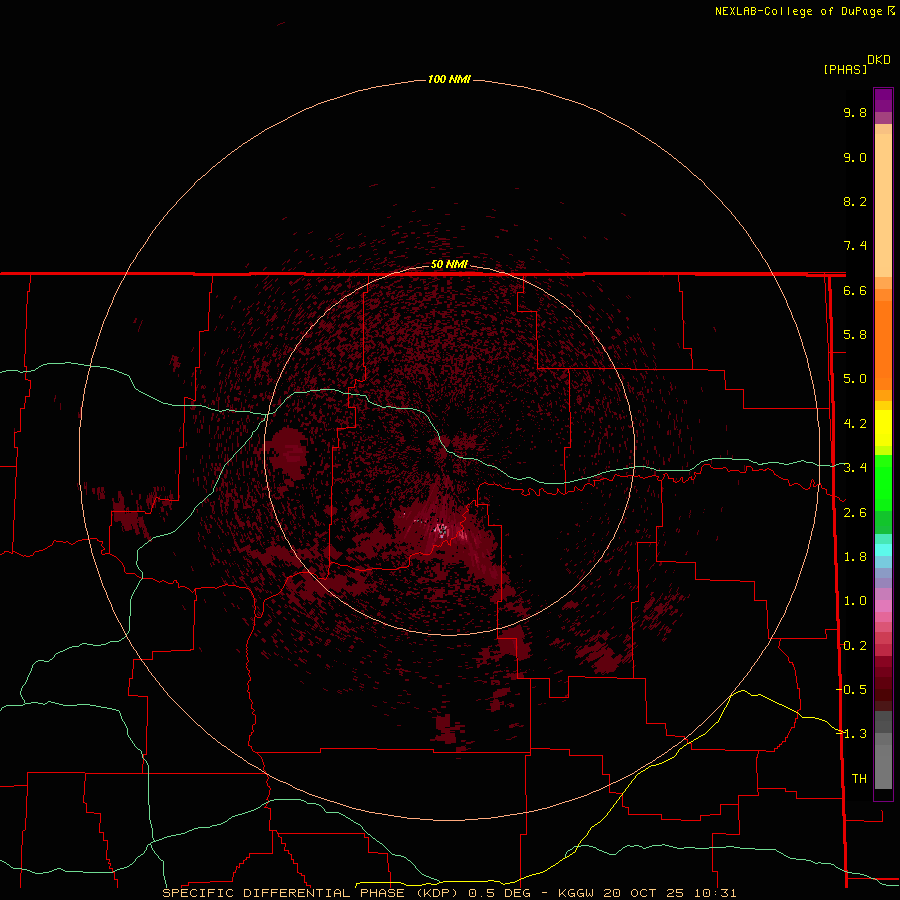Viewport: 900px width, 900px height.
Task: Click the (KDP) product code in the caption
Action: click(437, 893)
